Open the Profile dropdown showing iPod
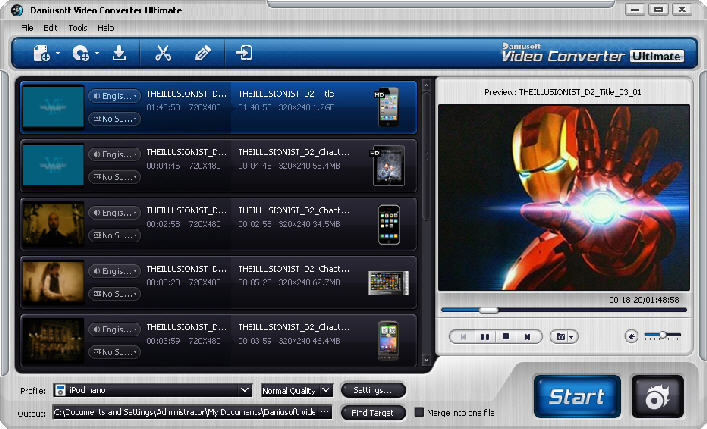707x429 pixels. coord(152,390)
